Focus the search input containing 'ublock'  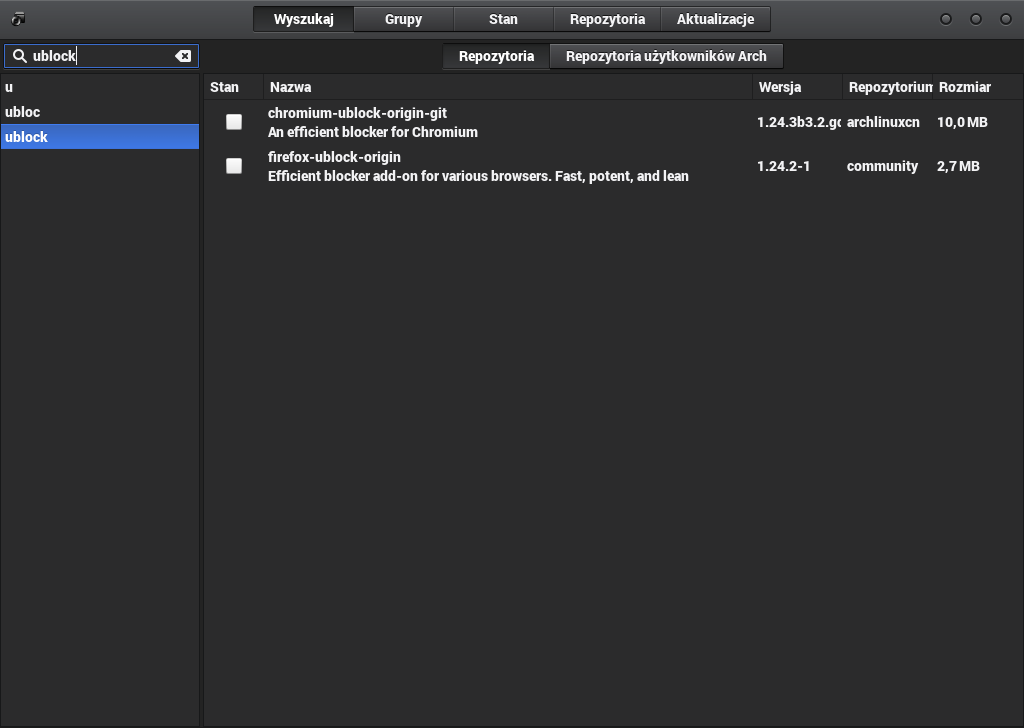pyautogui.click(x=101, y=56)
